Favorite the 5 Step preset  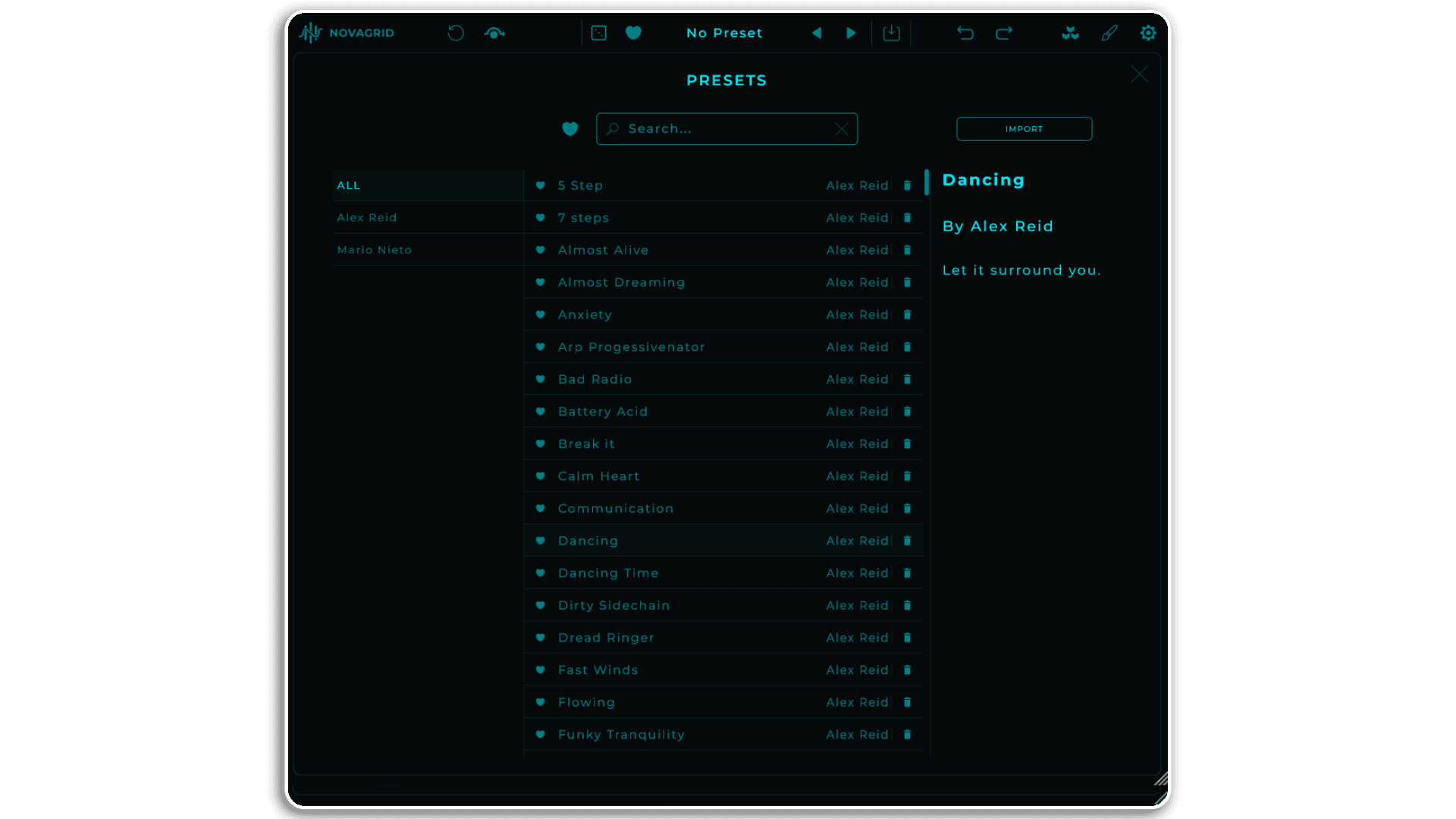point(541,185)
